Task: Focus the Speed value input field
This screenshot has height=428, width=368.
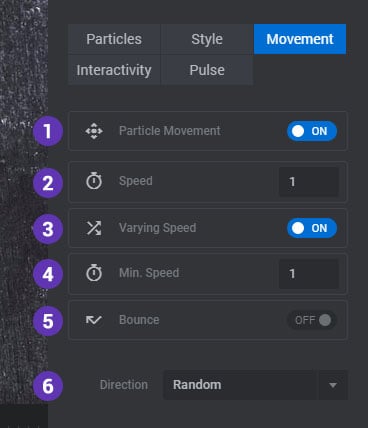Action: [309, 182]
